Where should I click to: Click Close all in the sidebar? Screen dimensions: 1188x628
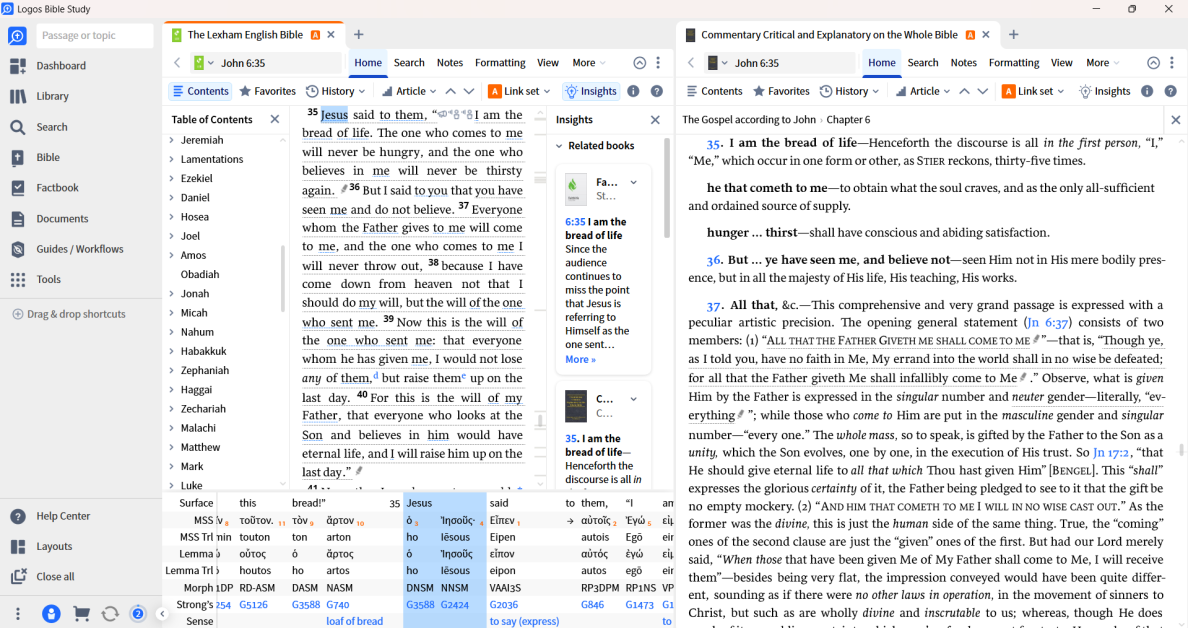(55, 577)
